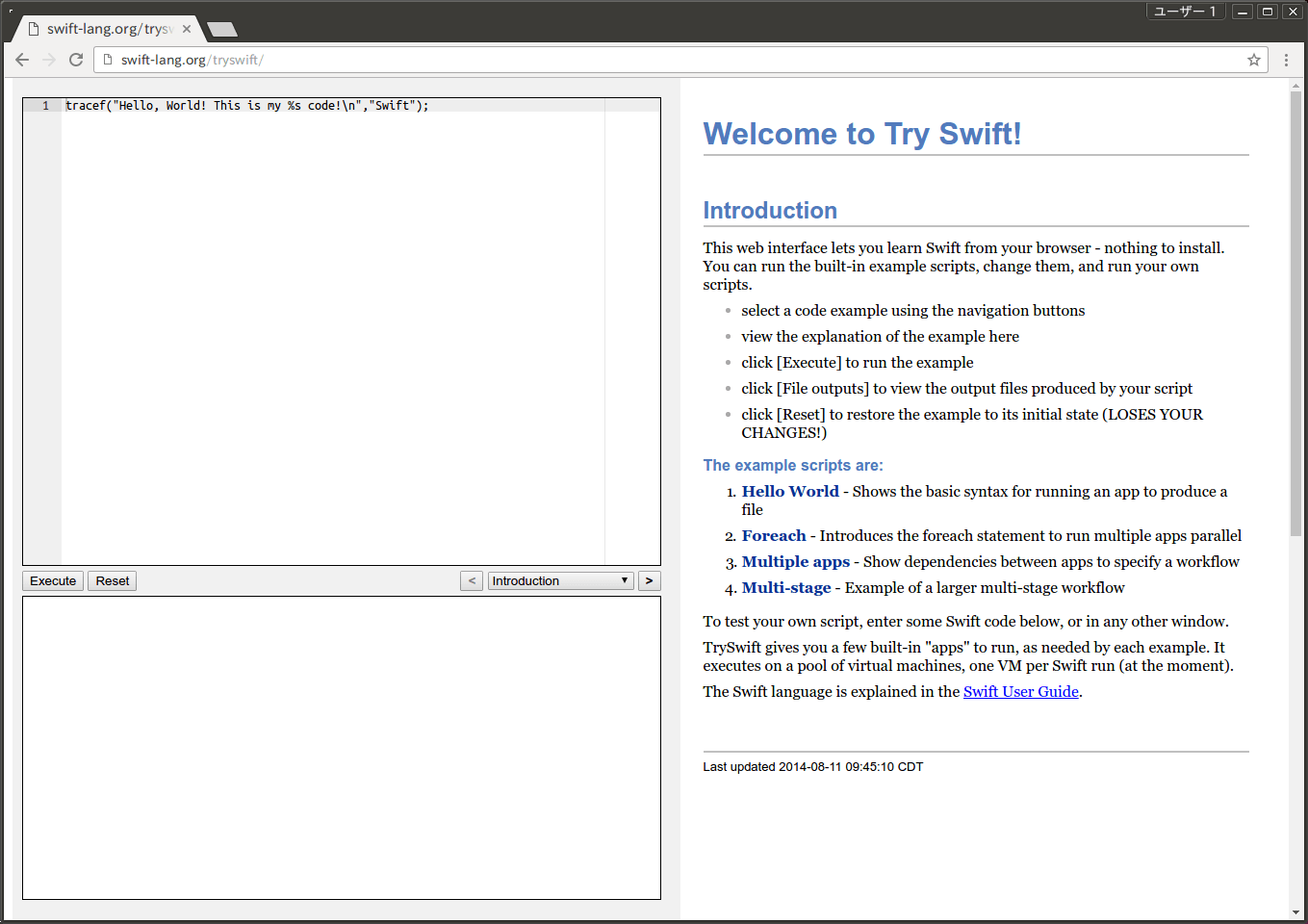The height and width of the screenshot is (924, 1308).
Task: Select the Hello World example script
Action: tap(790, 492)
